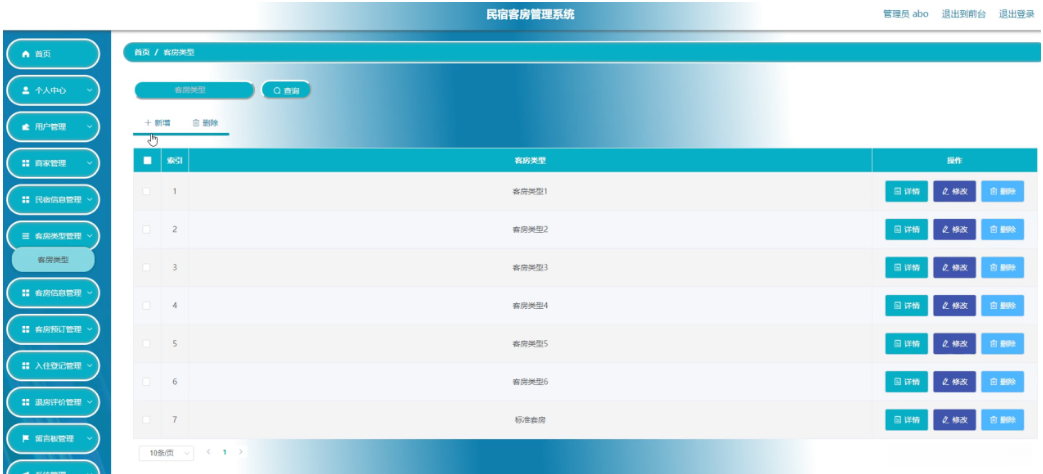
Task: Open 详情 for row 标准套房
Action: (906, 419)
